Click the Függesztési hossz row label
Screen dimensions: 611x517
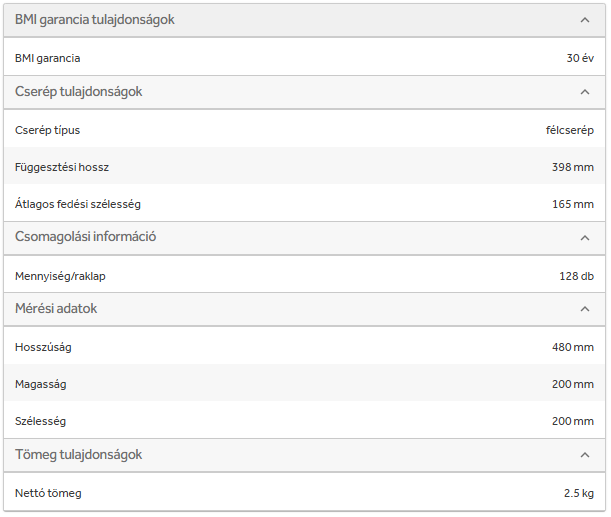62,167
